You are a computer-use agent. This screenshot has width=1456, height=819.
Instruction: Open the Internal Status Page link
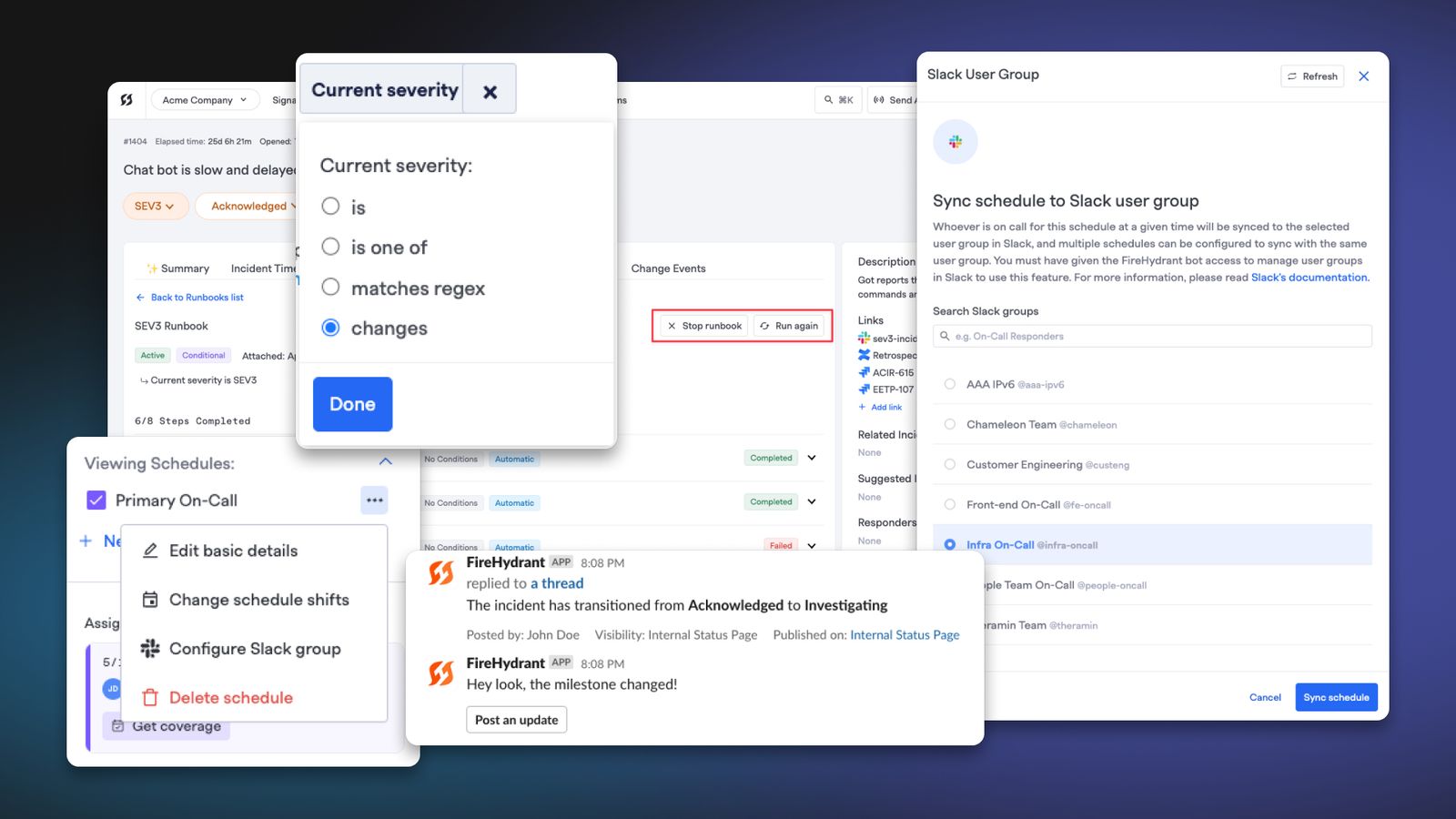click(905, 635)
